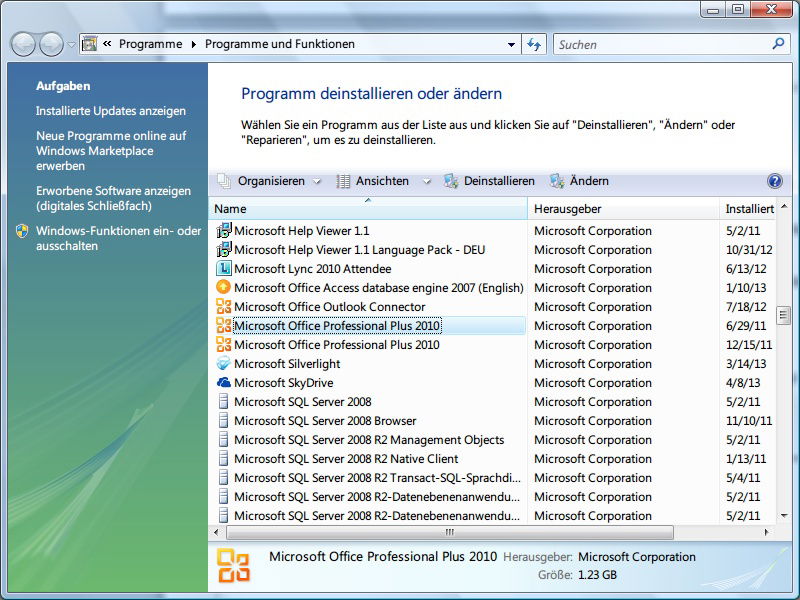
Task: Click the vertical scrollbar thumb
Action: pos(783,315)
